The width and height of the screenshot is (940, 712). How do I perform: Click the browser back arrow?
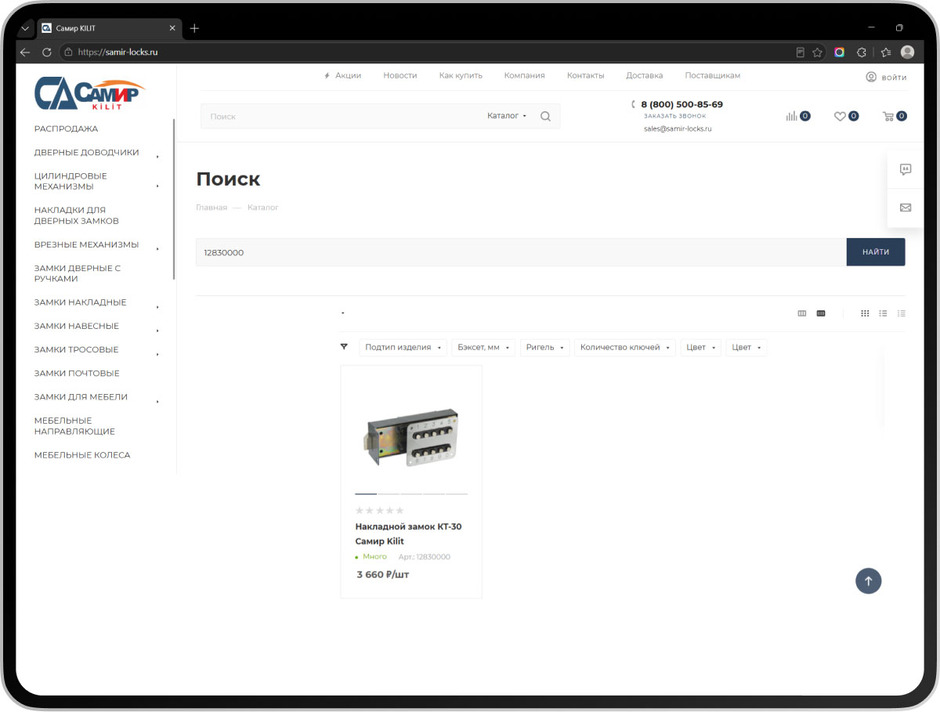25,52
